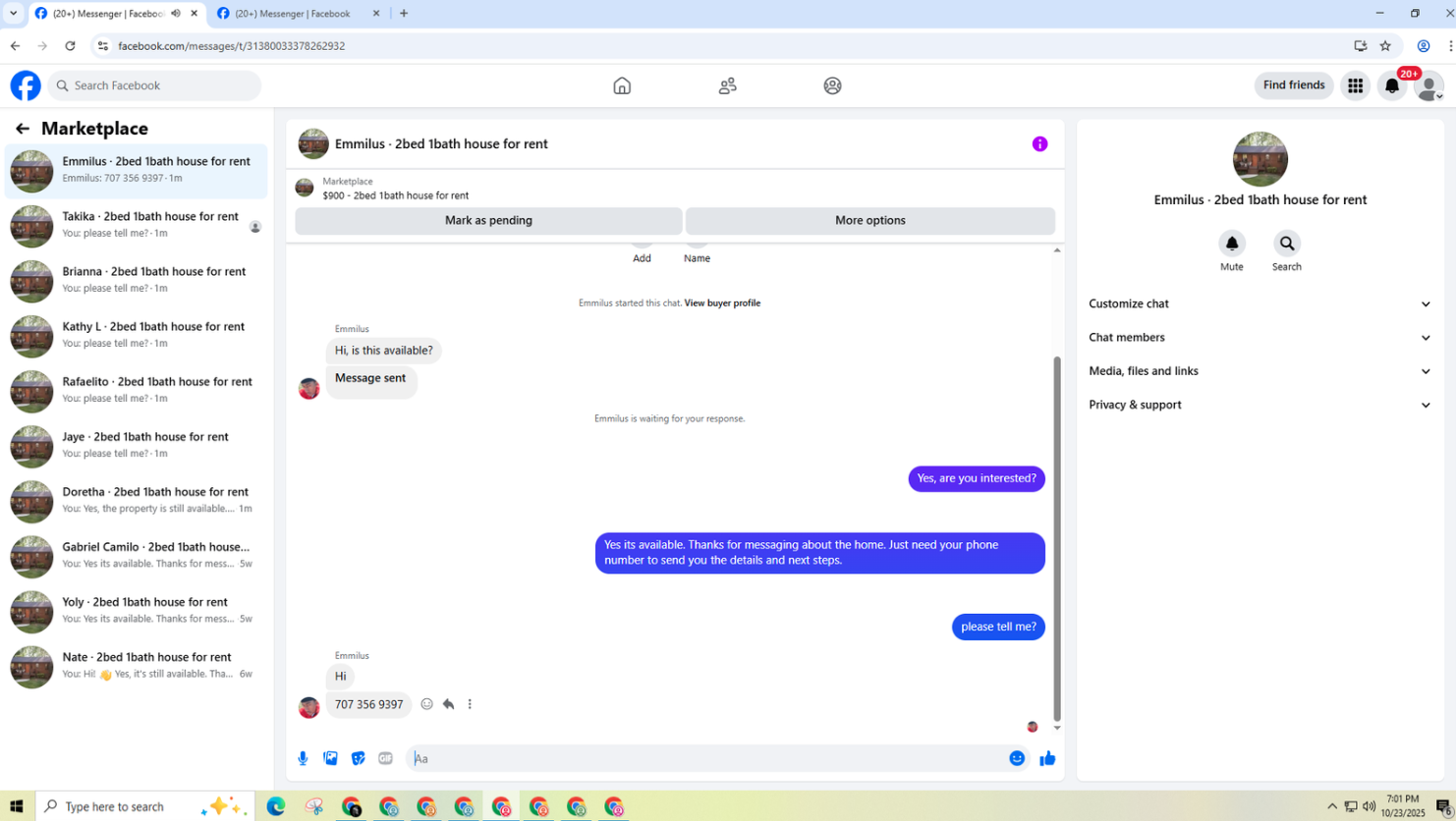Expand the Customize chat section
The height and width of the screenshot is (821, 1456).
click(1260, 304)
